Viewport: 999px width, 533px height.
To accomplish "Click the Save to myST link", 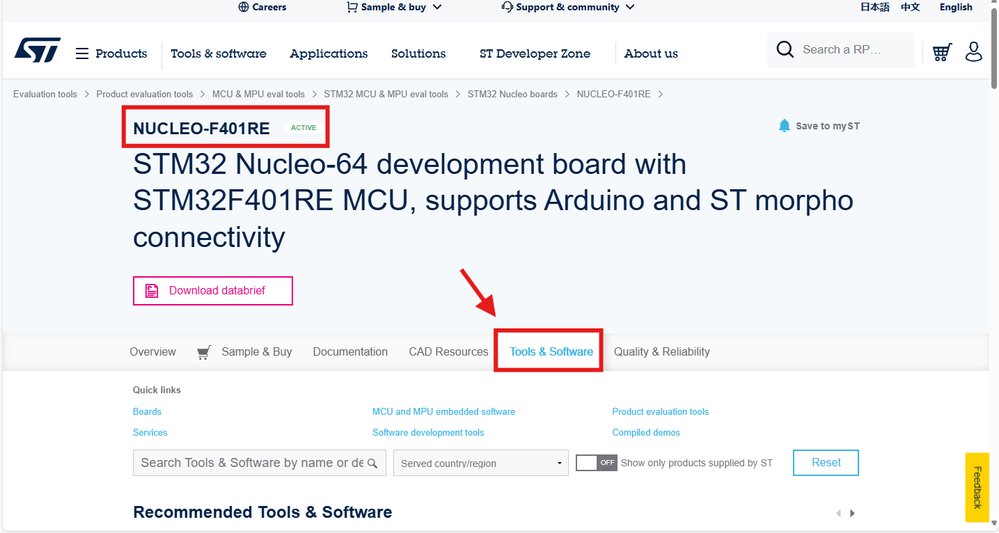I will pyautogui.click(x=828, y=126).
